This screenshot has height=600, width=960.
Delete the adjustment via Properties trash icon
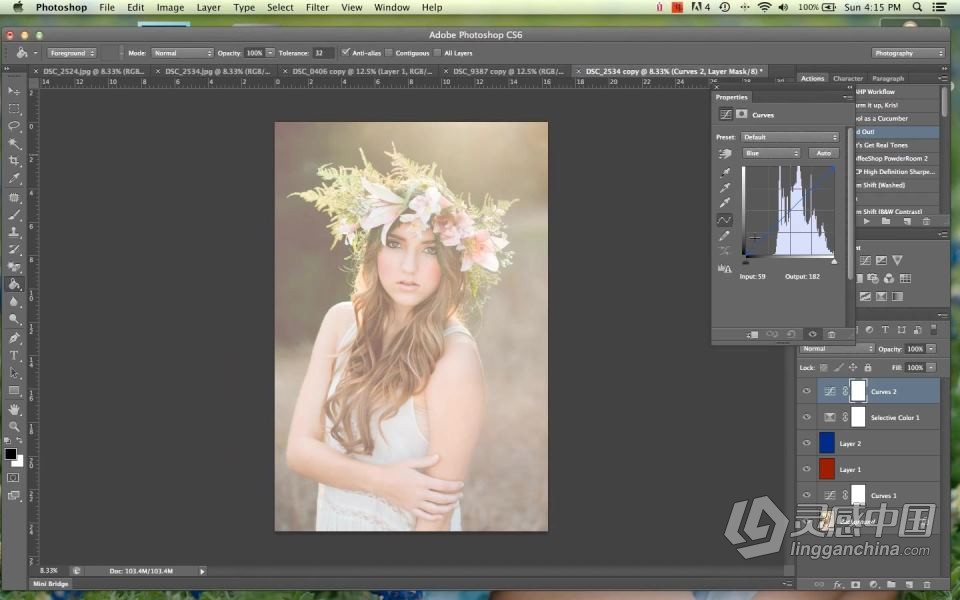click(x=831, y=334)
